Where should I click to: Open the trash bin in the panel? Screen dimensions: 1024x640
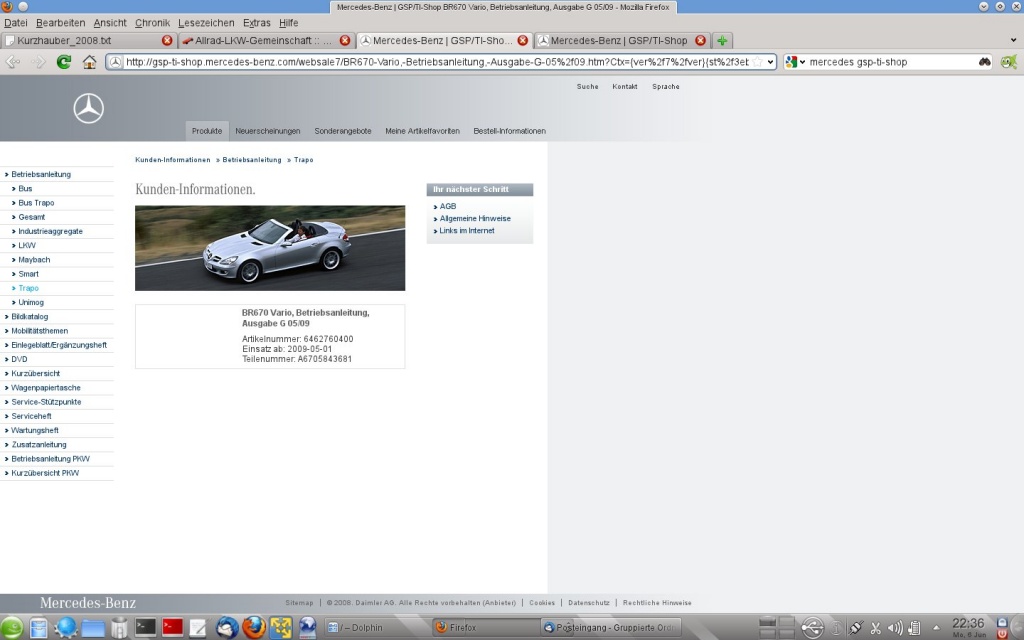(119, 628)
